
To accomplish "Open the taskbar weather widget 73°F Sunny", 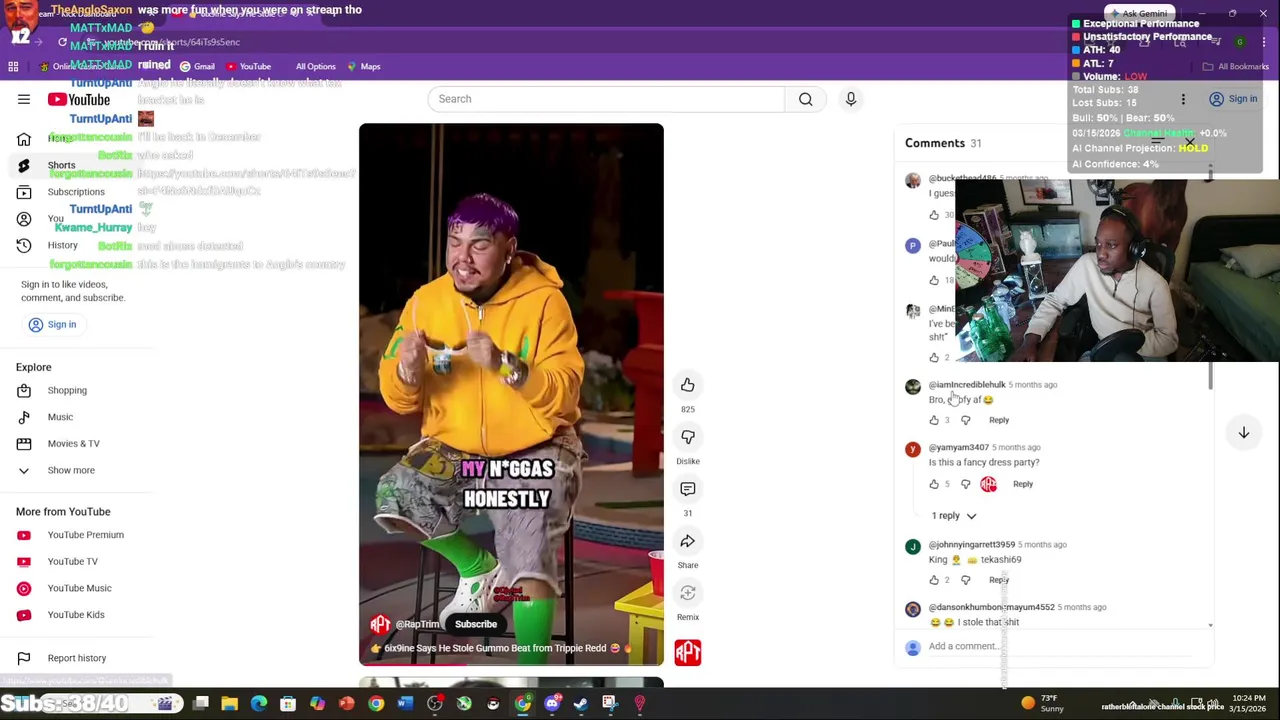I will coord(1042,703).
